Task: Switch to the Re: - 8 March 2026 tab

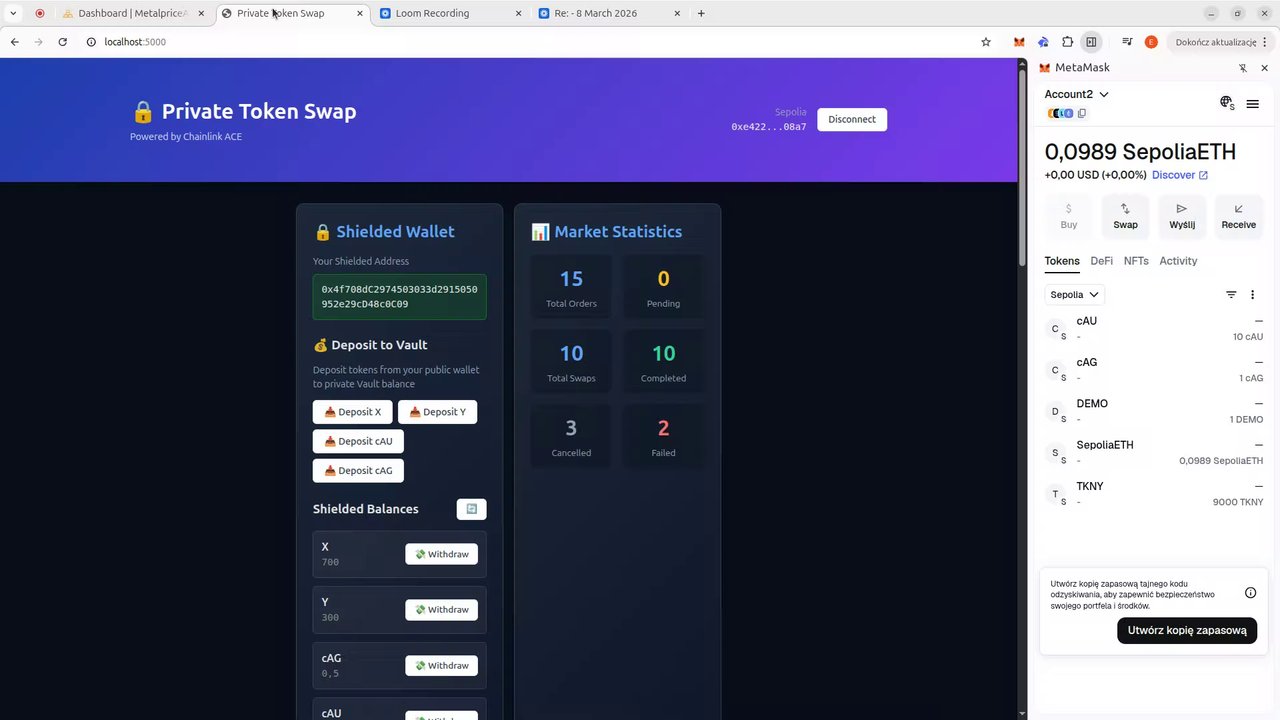Action: point(610,13)
